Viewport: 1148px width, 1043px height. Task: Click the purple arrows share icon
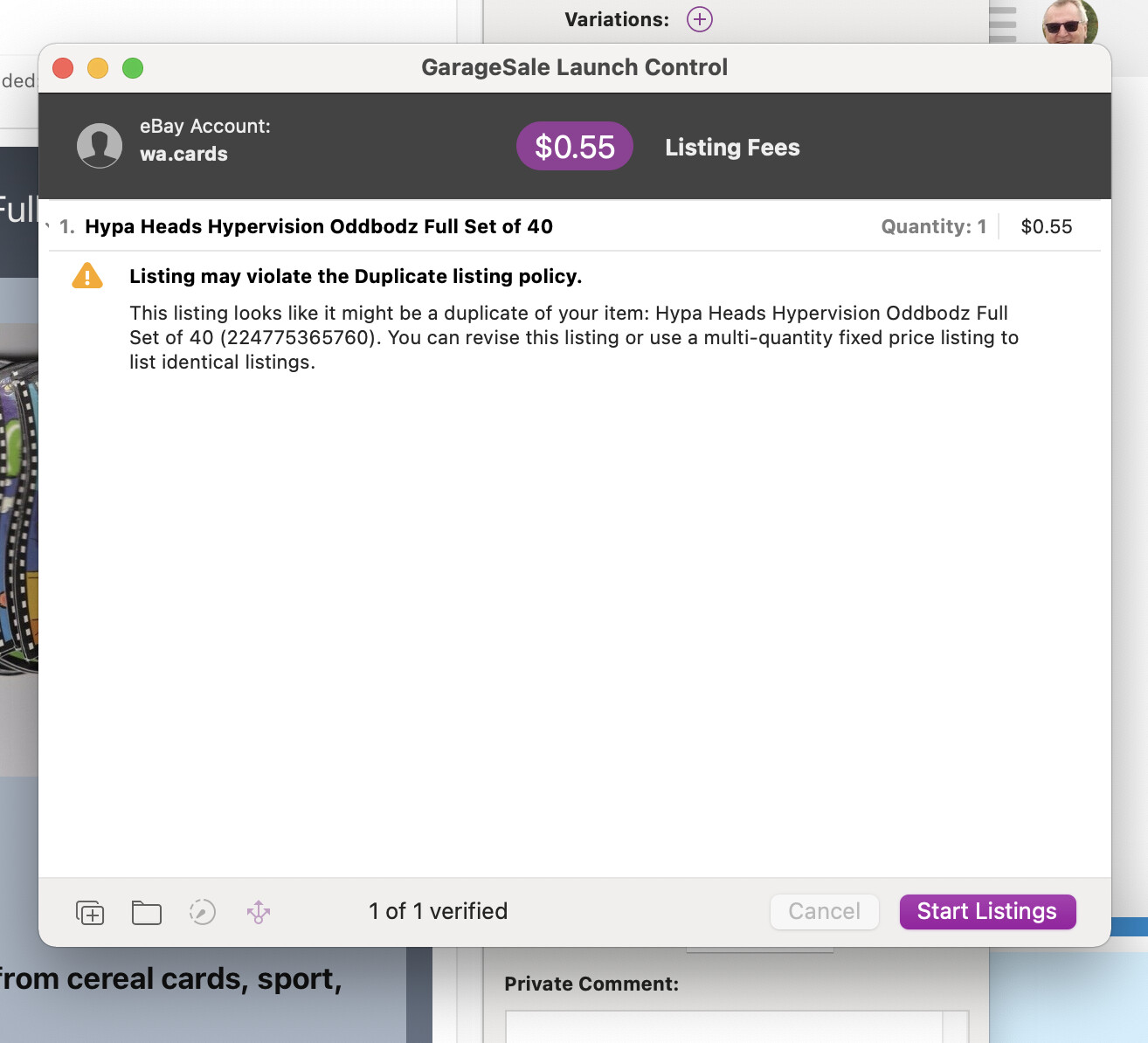259,912
